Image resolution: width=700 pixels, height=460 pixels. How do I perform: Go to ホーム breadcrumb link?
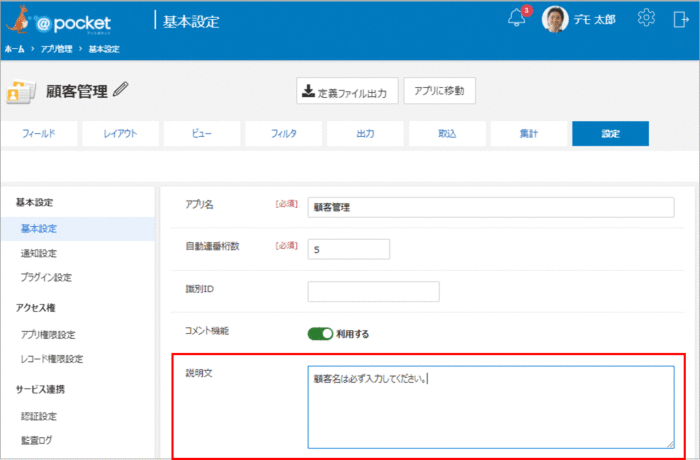(14, 49)
